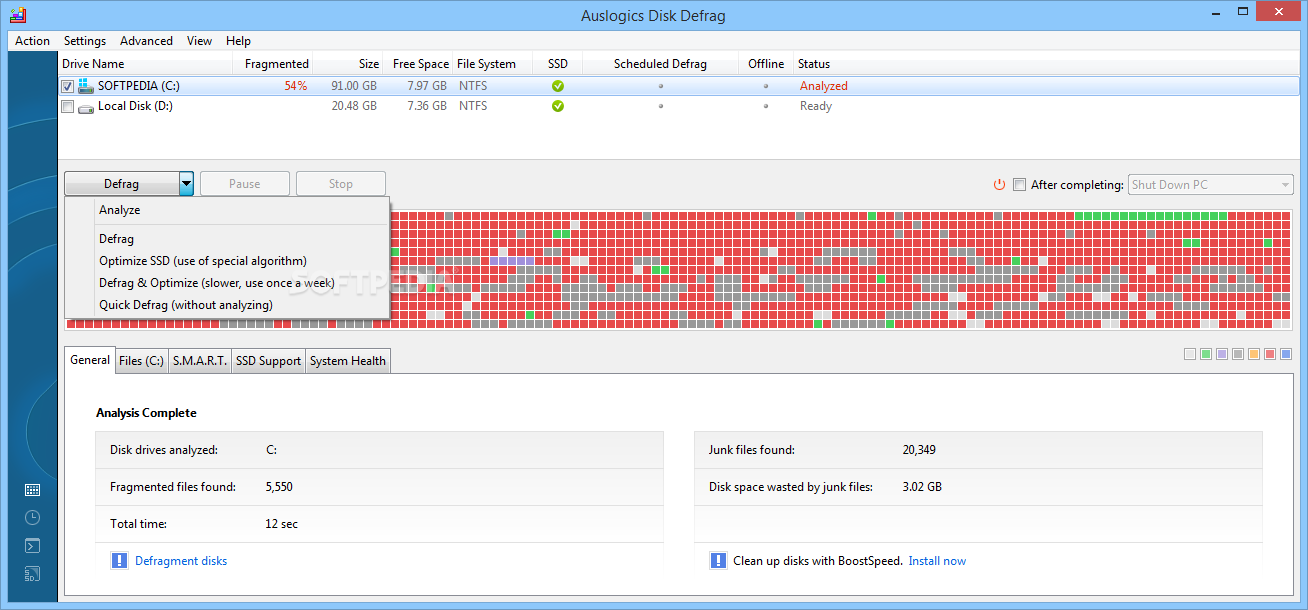The height and width of the screenshot is (610, 1308).
Task: Enable the After completing checkbox
Action: tap(1019, 185)
